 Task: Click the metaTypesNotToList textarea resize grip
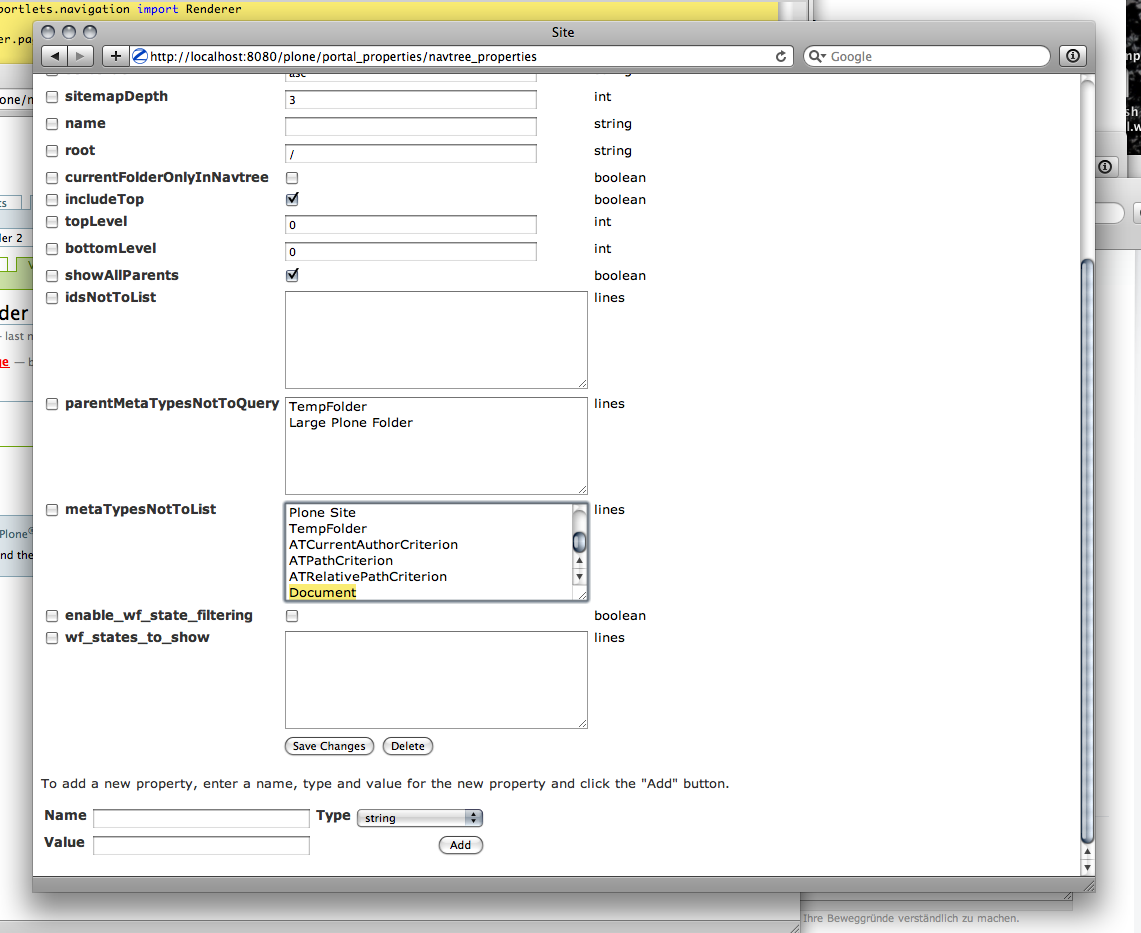coord(581,595)
